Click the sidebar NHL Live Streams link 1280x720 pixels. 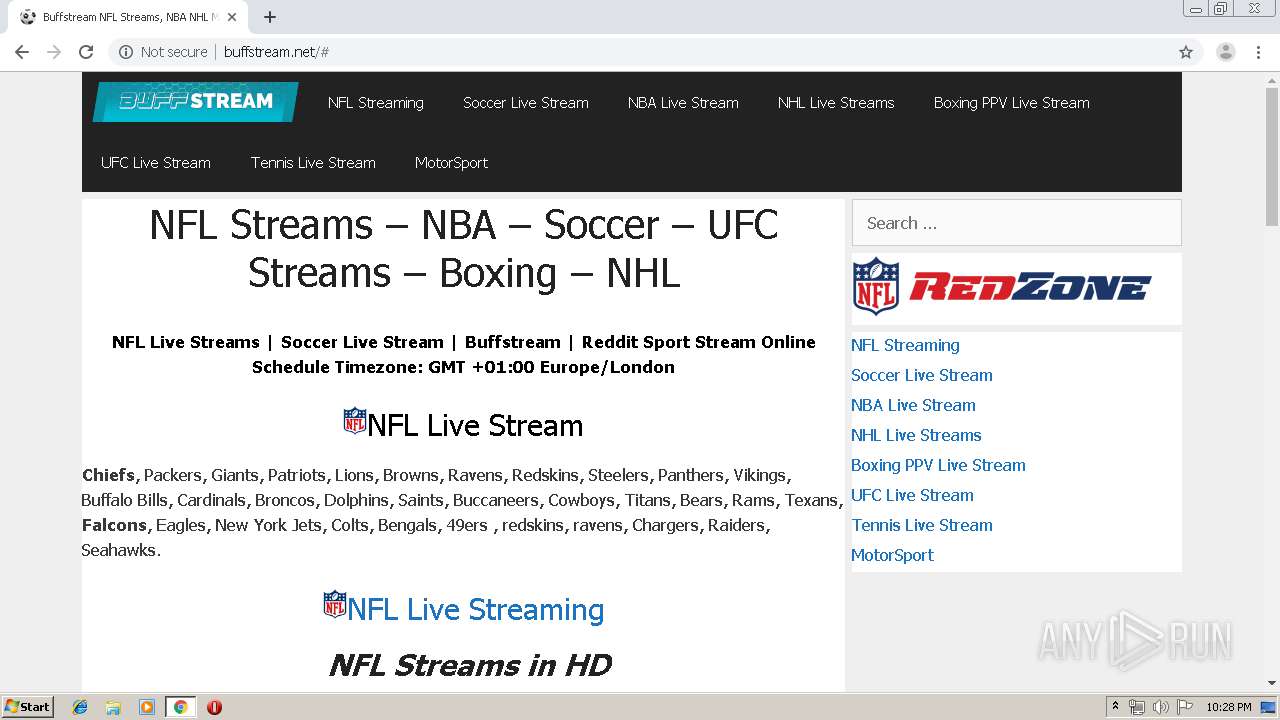(x=916, y=435)
